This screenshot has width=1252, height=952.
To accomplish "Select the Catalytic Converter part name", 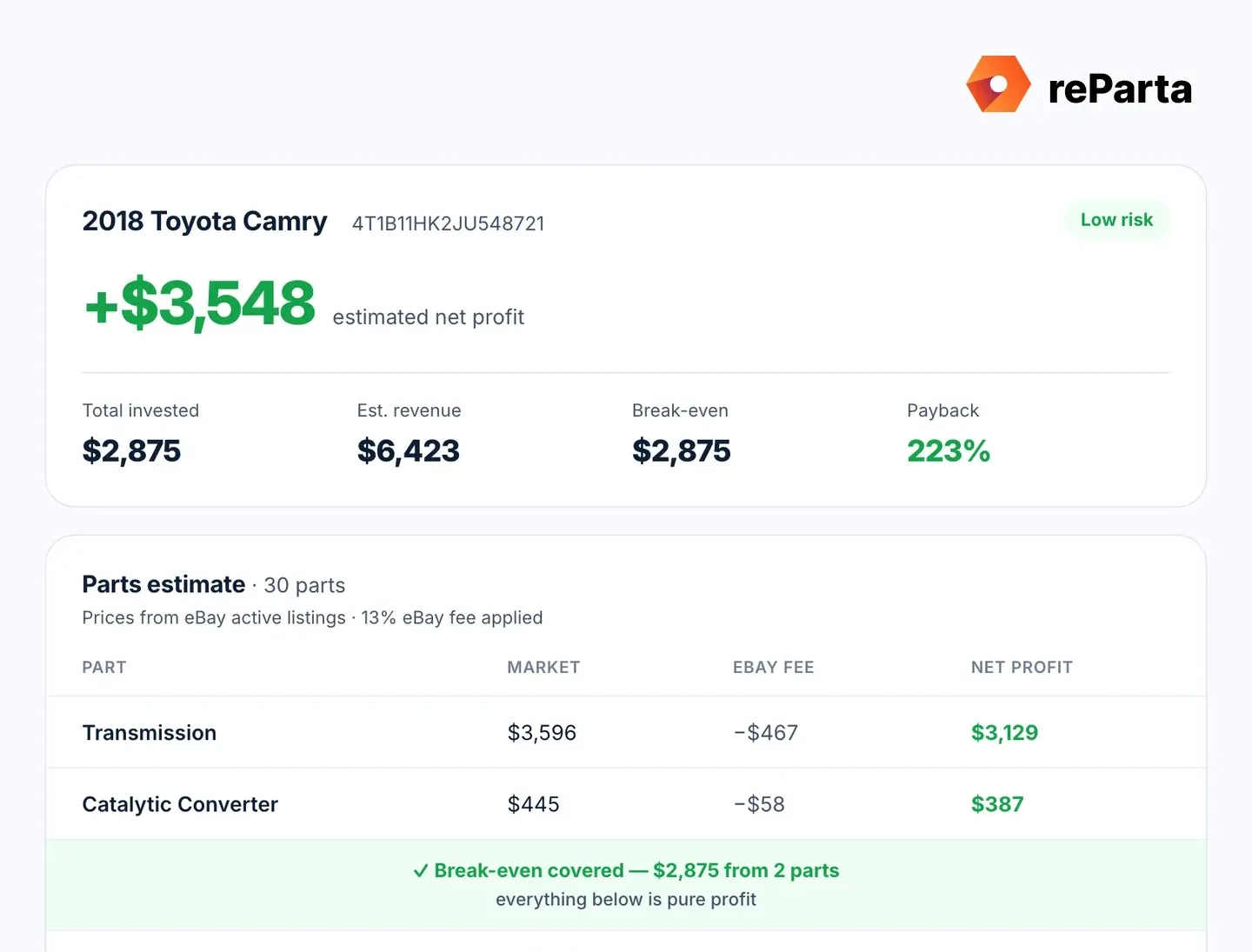I will [180, 804].
